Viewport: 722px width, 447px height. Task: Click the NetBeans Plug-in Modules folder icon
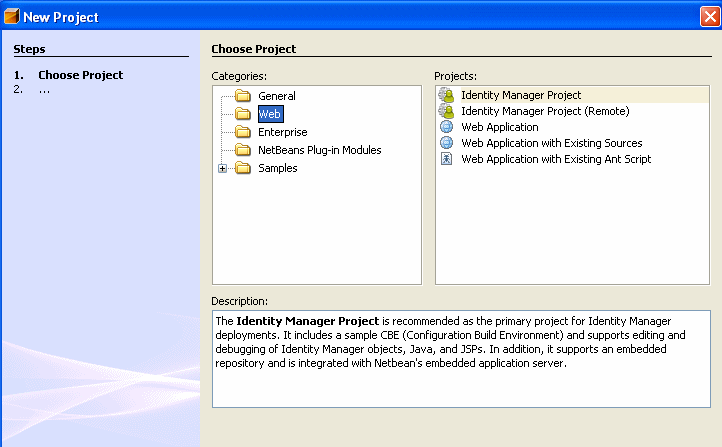coord(243,150)
